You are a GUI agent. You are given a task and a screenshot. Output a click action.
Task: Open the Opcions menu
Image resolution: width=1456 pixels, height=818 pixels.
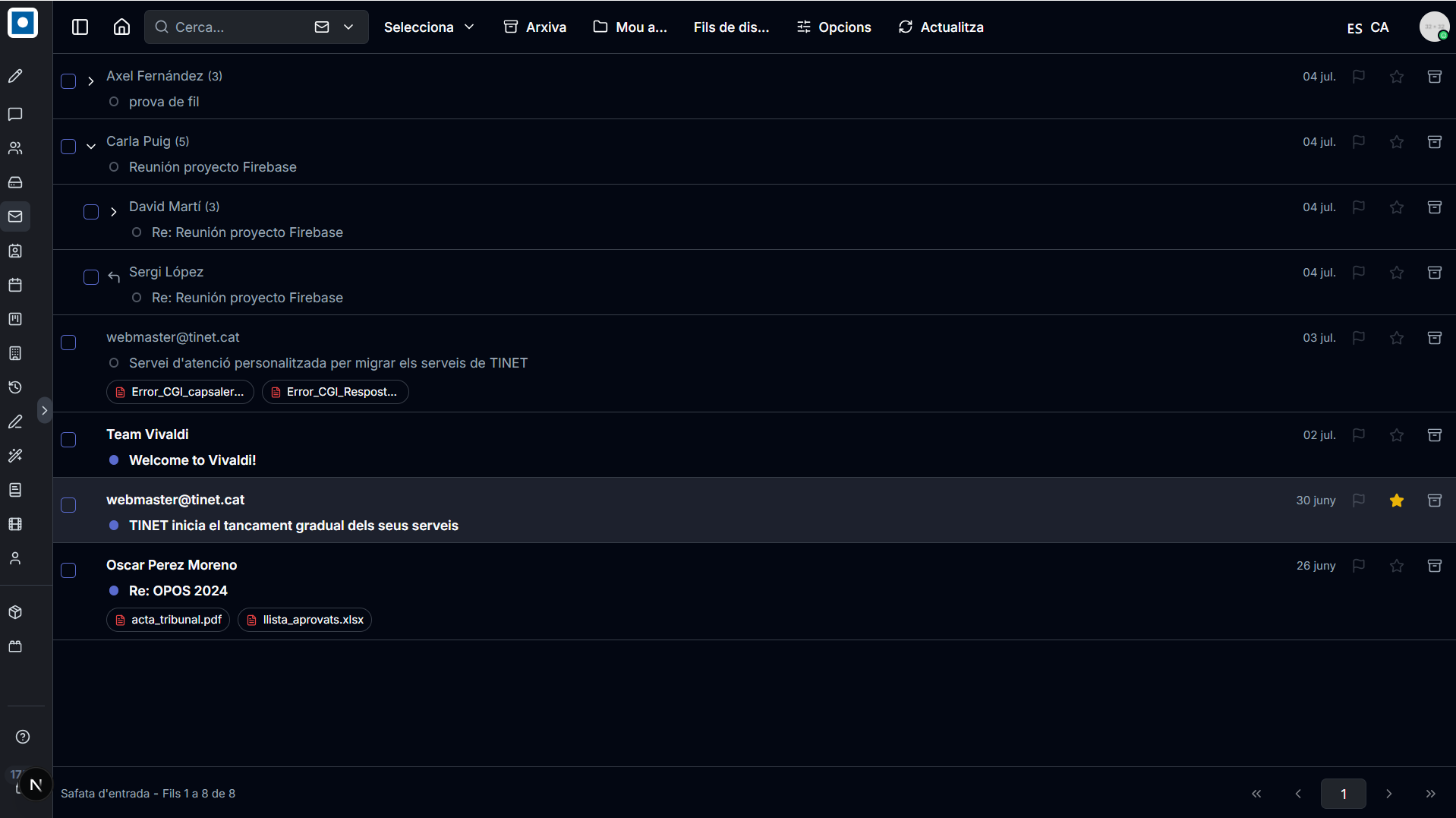(x=834, y=27)
